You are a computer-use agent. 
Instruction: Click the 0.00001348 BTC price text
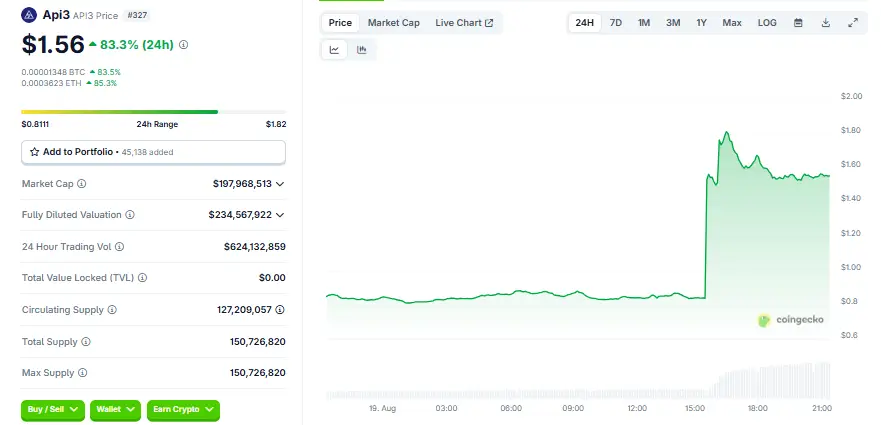(x=53, y=72)
